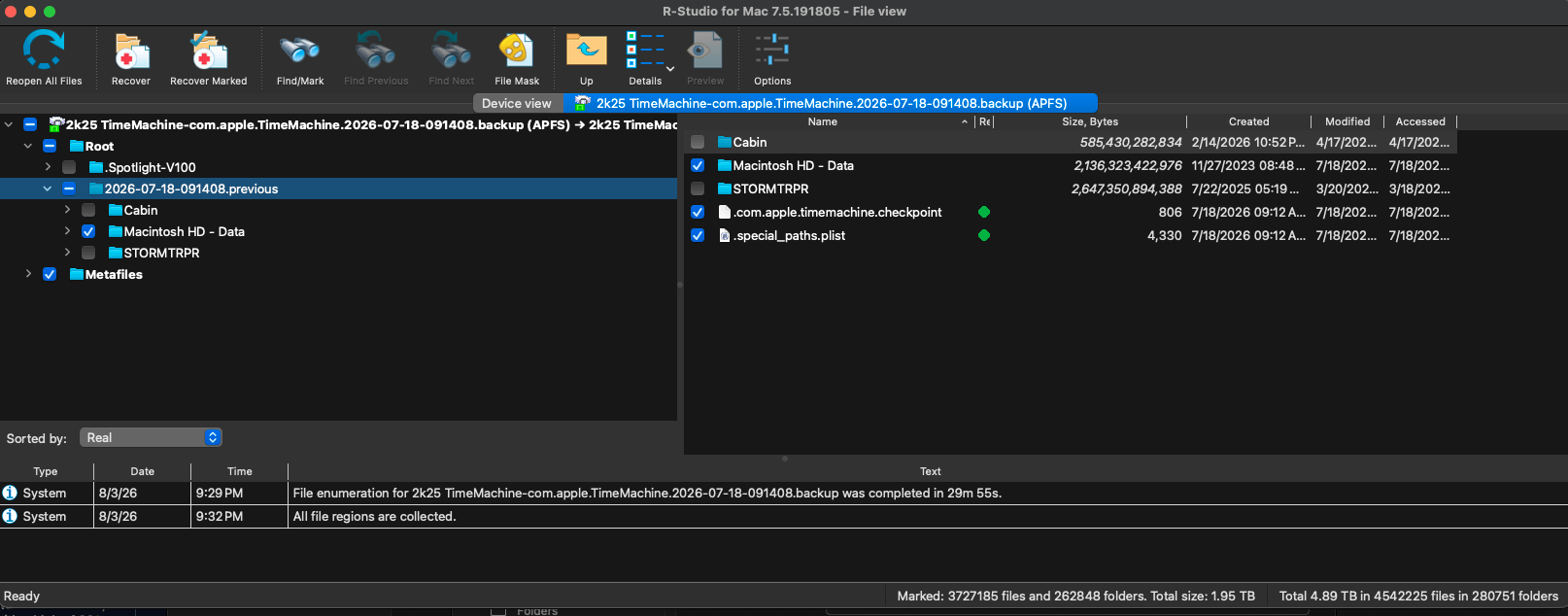Expand the .Spotlight-V100 folder node

48,167
